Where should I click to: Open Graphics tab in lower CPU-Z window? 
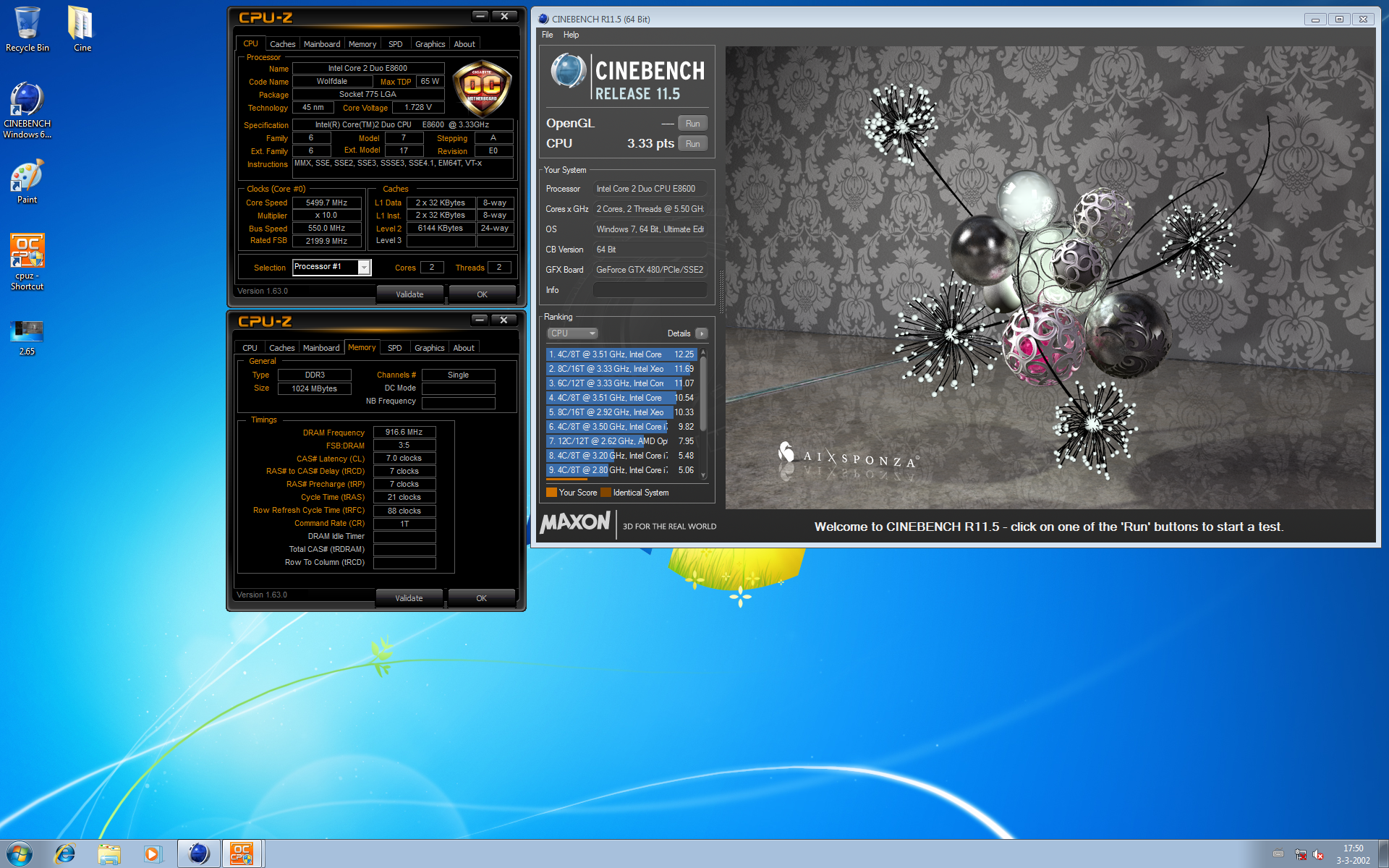click(429, 348)
